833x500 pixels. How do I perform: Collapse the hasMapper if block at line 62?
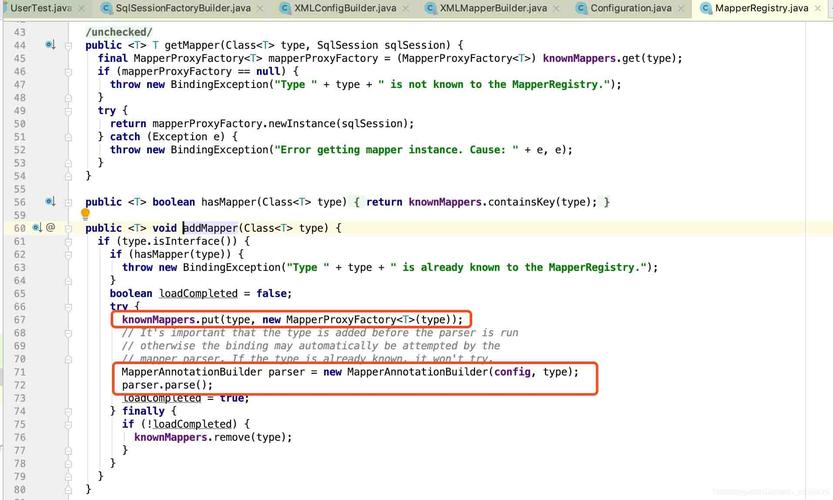69,255
